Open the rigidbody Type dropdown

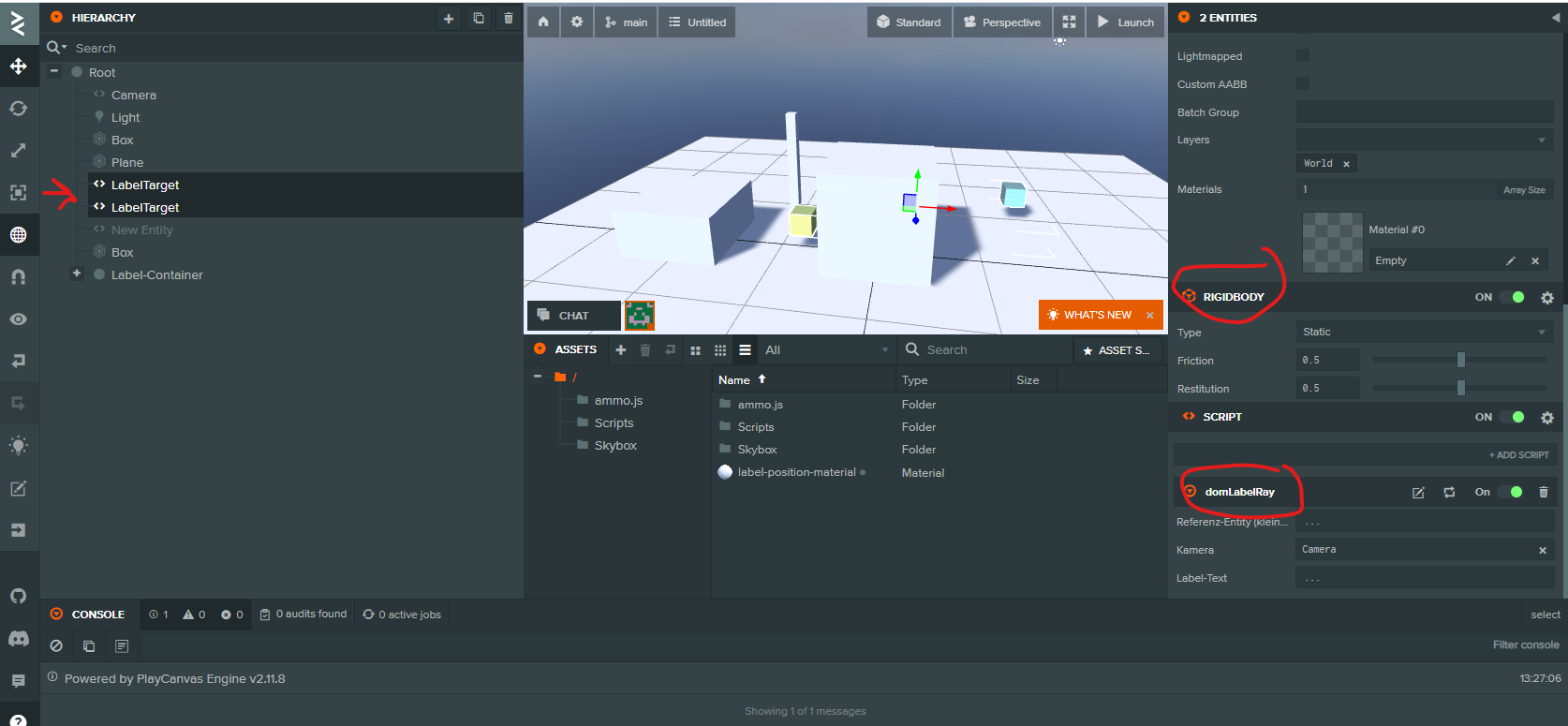pyautogui.click(x=1424, y=332)
